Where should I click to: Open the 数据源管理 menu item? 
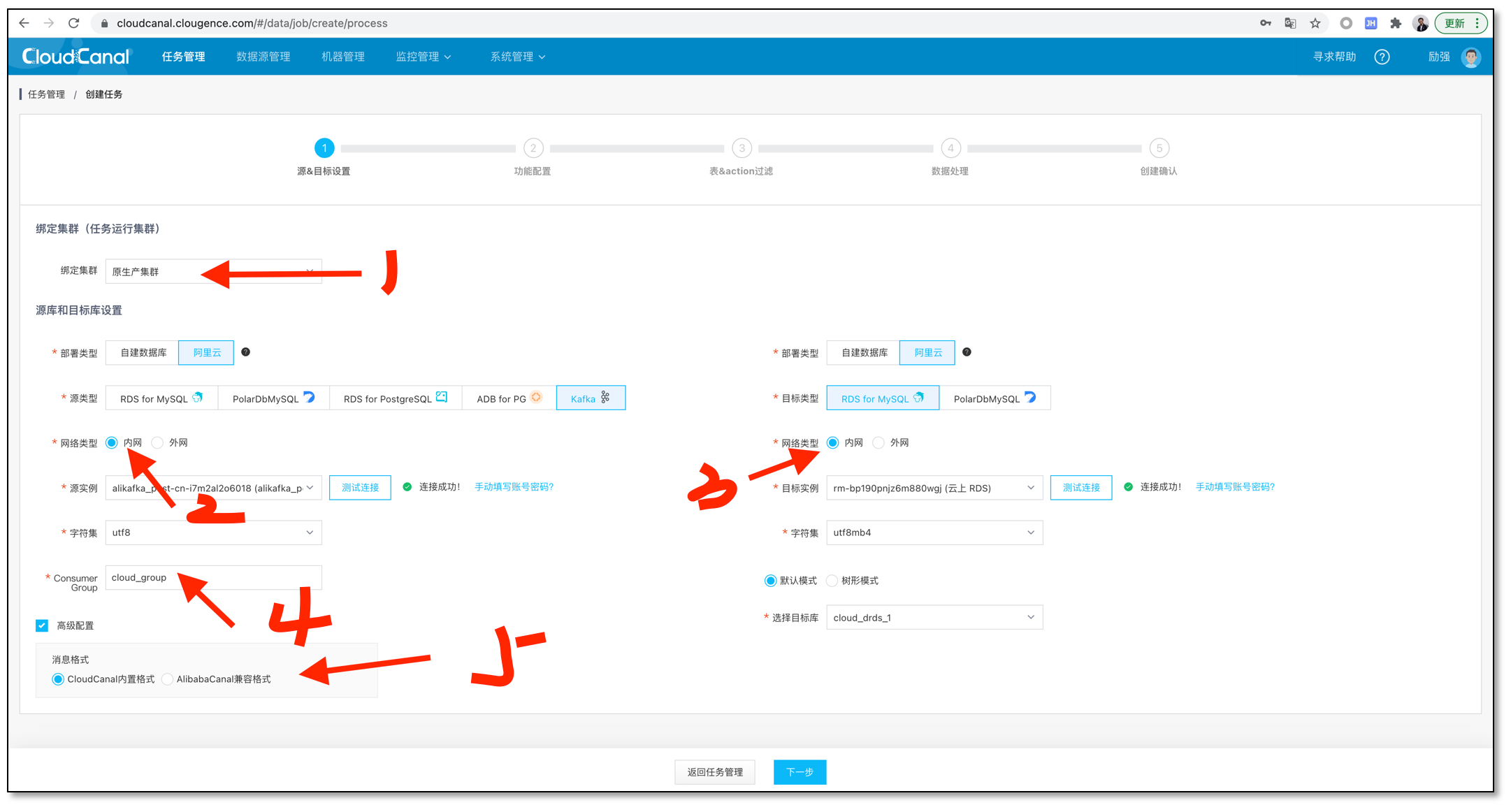[263, 57]
